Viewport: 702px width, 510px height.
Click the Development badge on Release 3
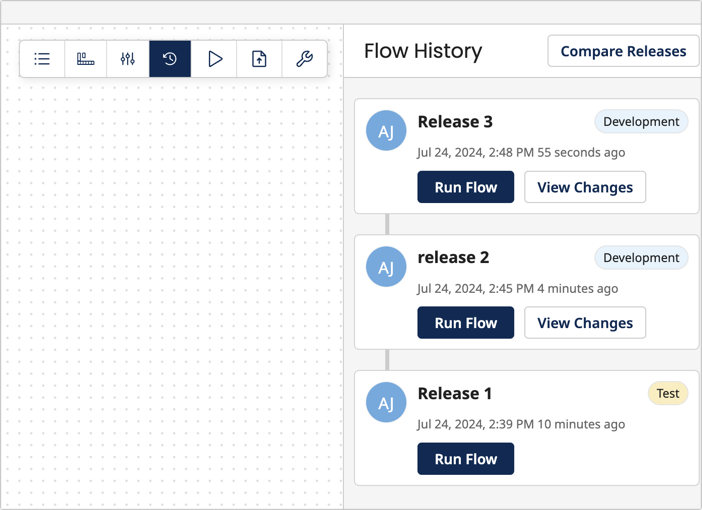(641, 122)
